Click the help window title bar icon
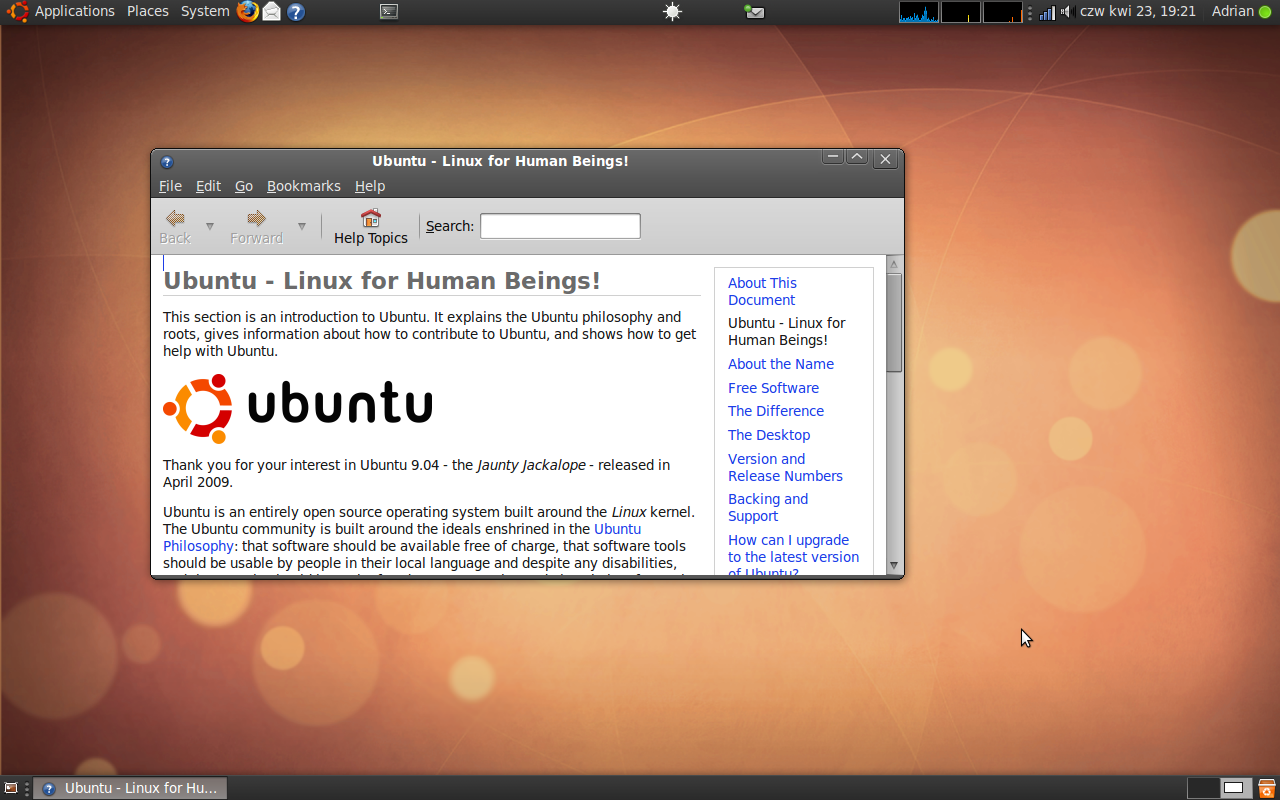 [167, 161]
